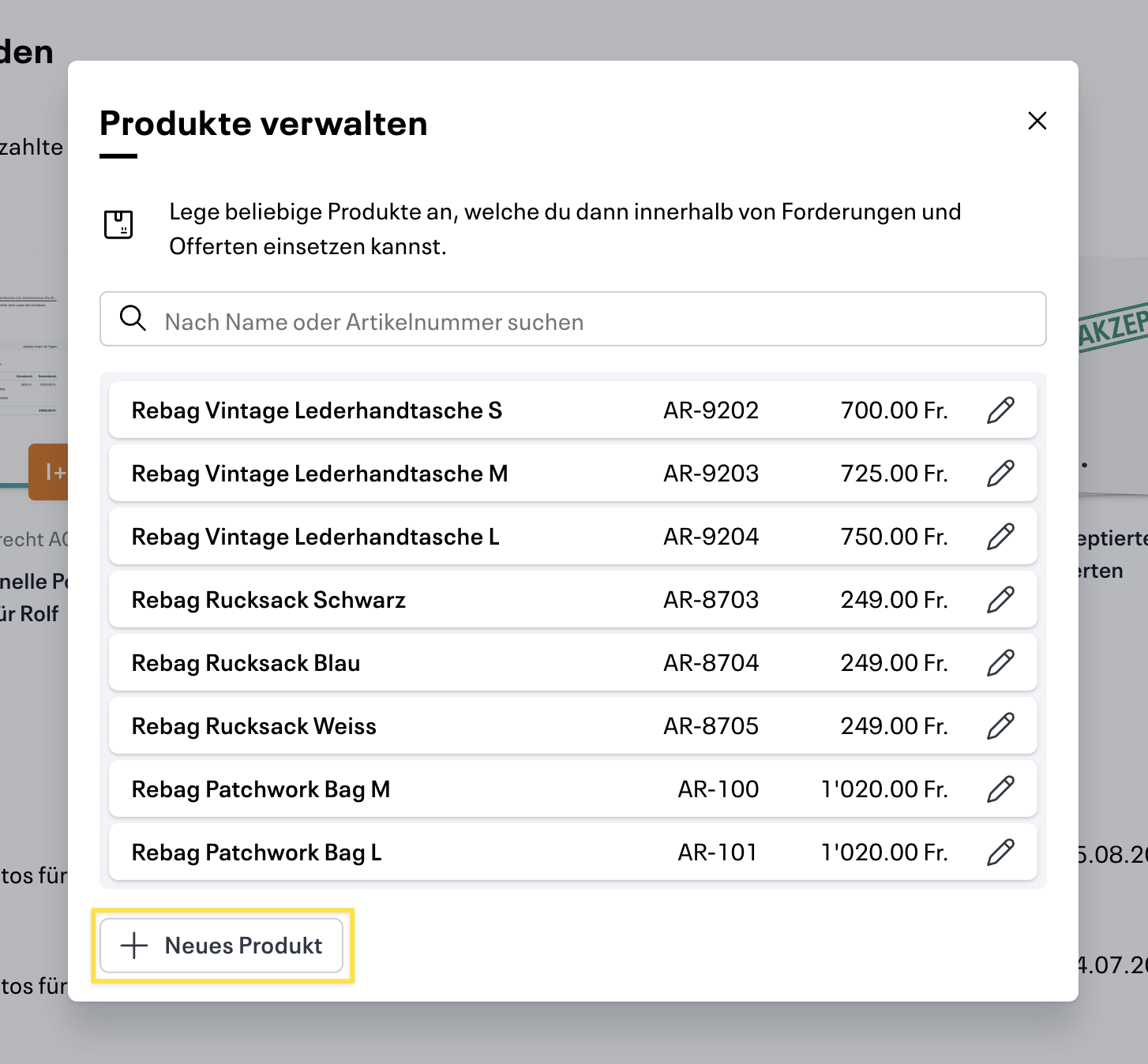The image size is (1148, 1064).
Task: Click the plus sign inside Neues Produkt
Action: (x=133, y=945)
